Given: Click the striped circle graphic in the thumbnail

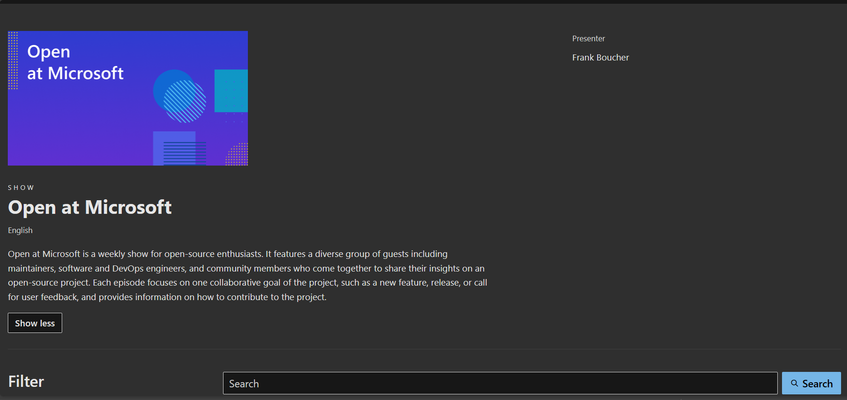Looking at the screenshot, I should 185,101.
